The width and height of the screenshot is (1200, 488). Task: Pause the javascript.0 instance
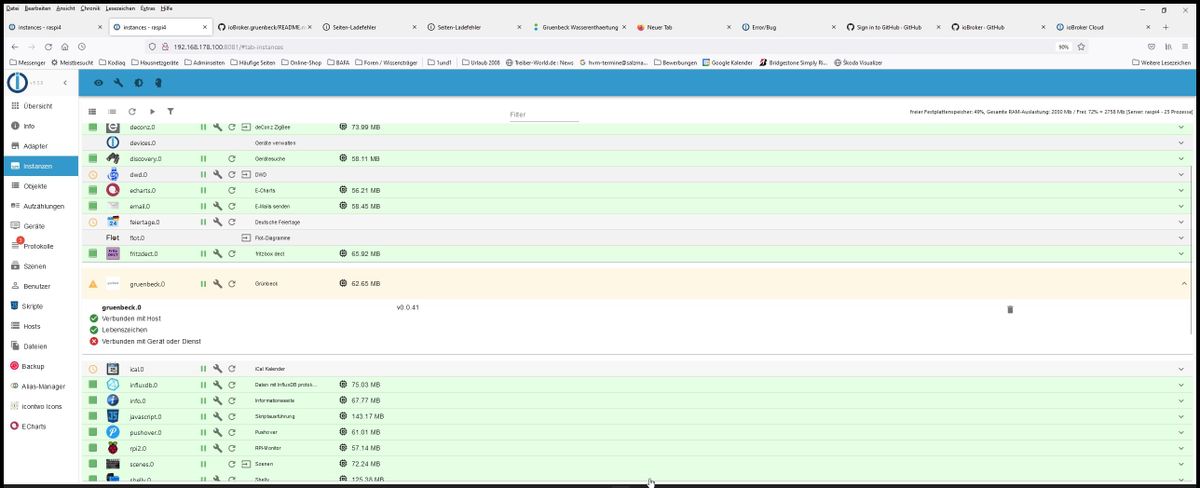click(x=203, y=416)
